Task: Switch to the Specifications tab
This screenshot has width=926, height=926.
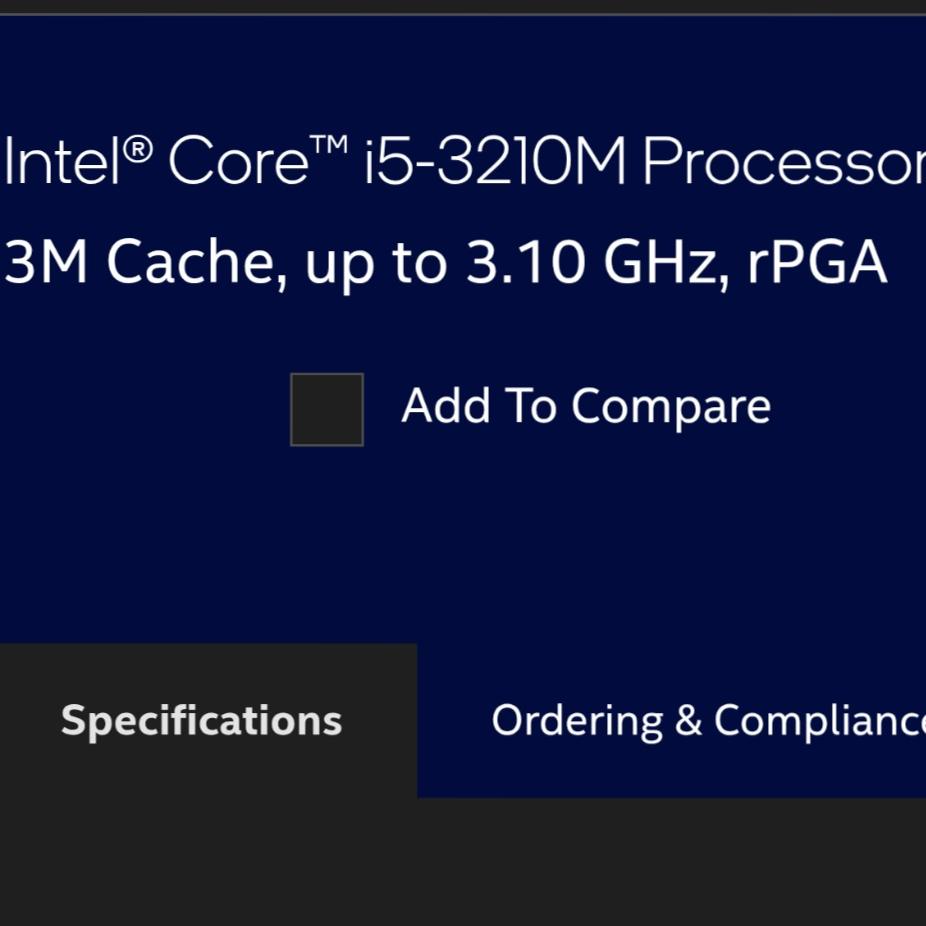Action: pyautogui.click(x=202, y=721)
